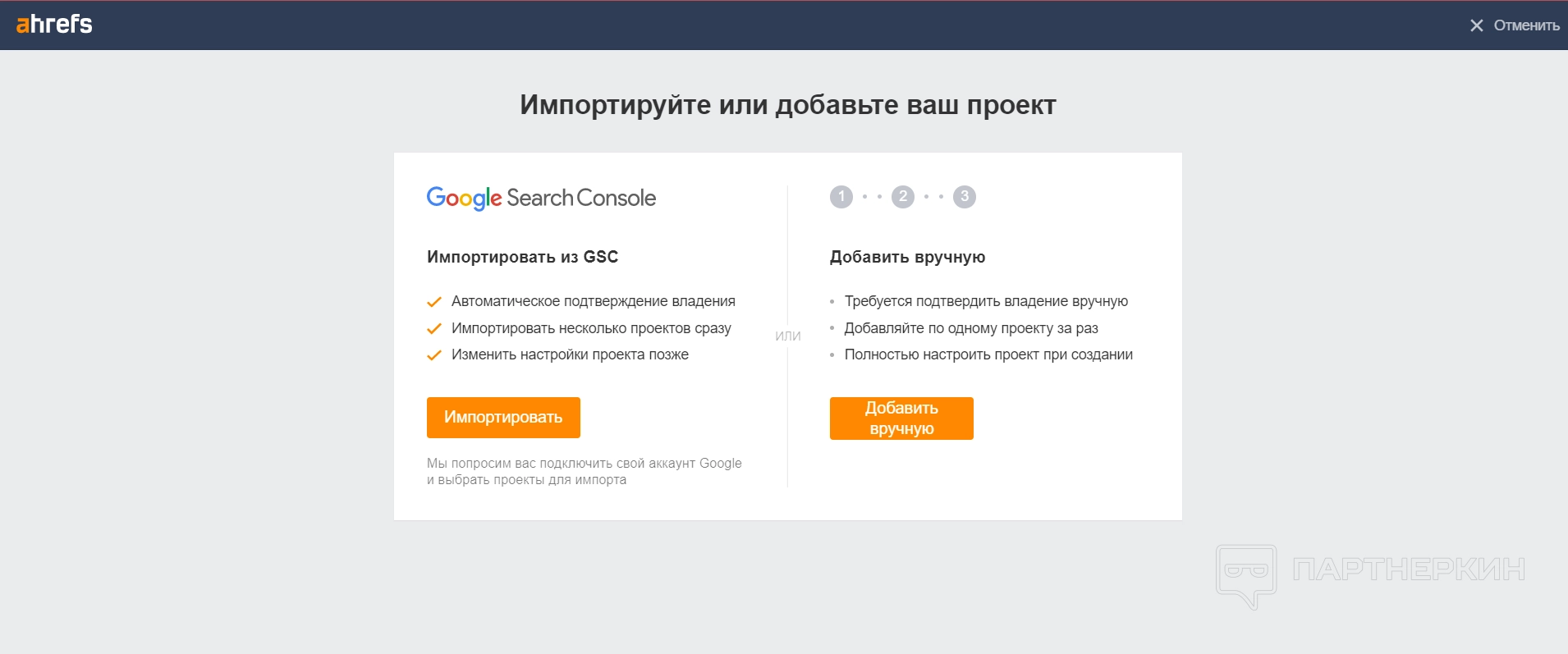Screen dimensions: 1568x654
Task: Click the Отменить link in the header
Action: 1526,25
